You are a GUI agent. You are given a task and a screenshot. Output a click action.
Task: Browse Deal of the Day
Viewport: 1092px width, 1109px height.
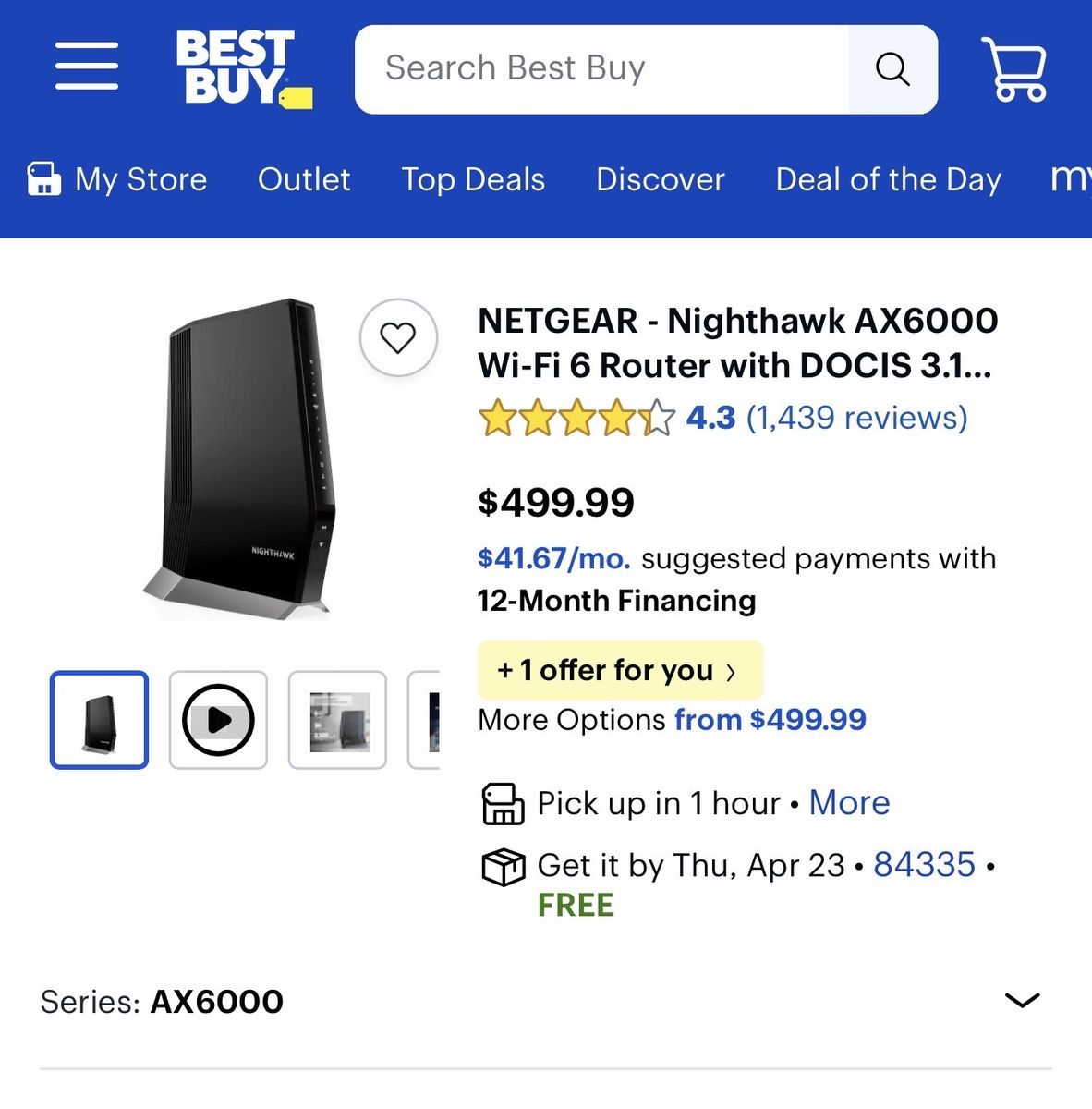pyautogui.click(x=888, y=179)
